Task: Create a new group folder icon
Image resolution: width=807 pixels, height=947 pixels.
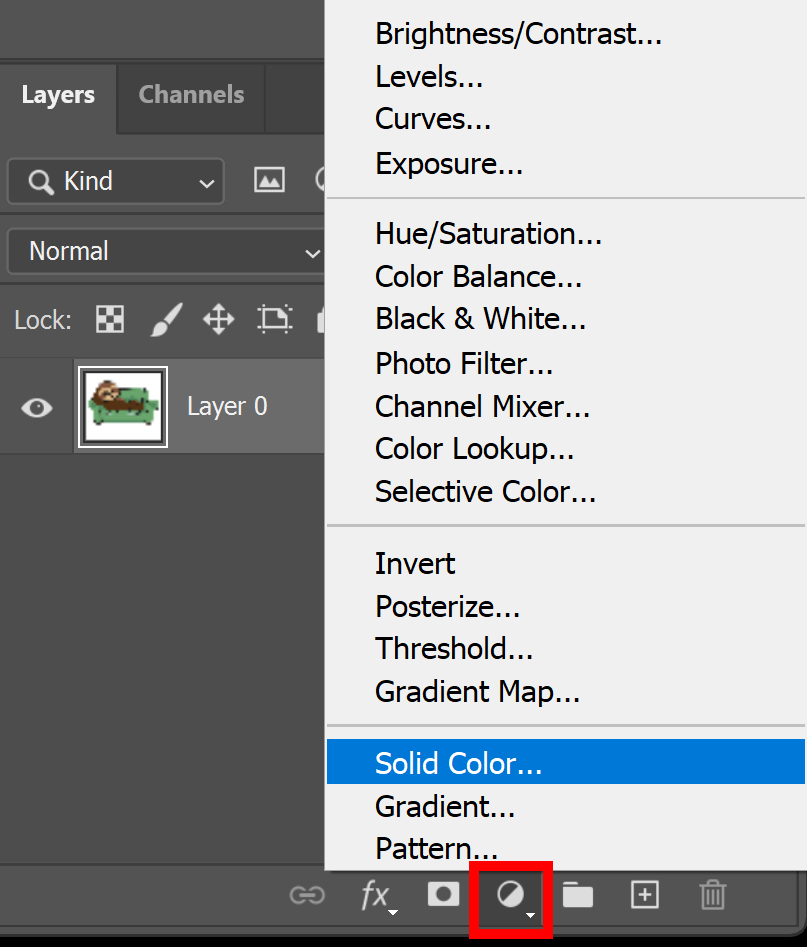Action: point(577,894)
